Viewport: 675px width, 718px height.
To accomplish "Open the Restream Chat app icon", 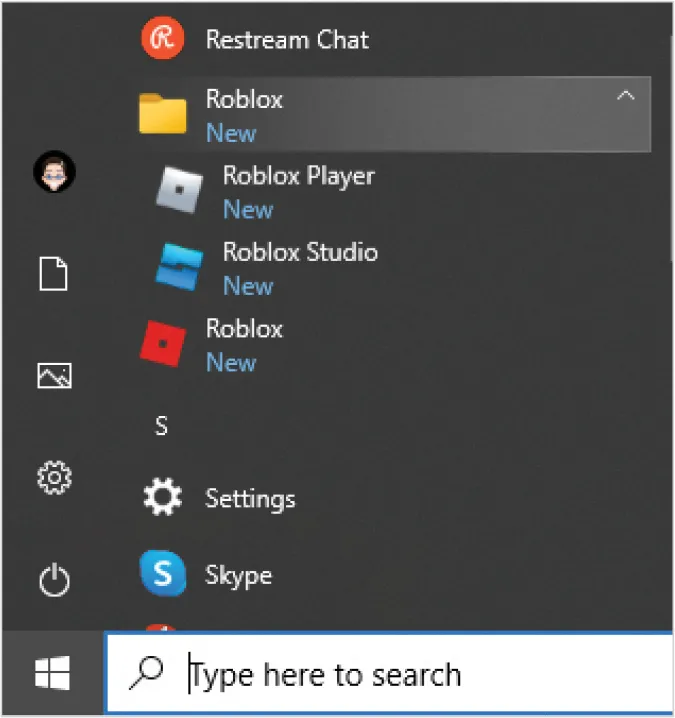I will 161,40.
